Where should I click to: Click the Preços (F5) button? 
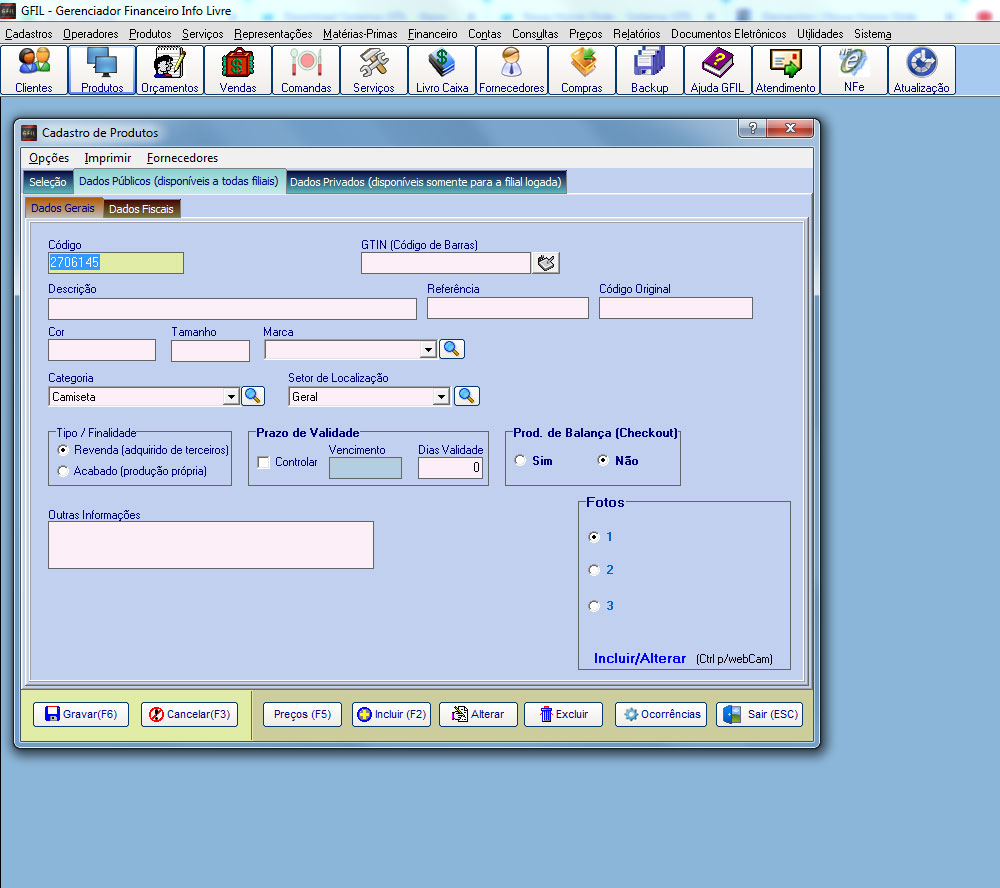coord(302,714)
